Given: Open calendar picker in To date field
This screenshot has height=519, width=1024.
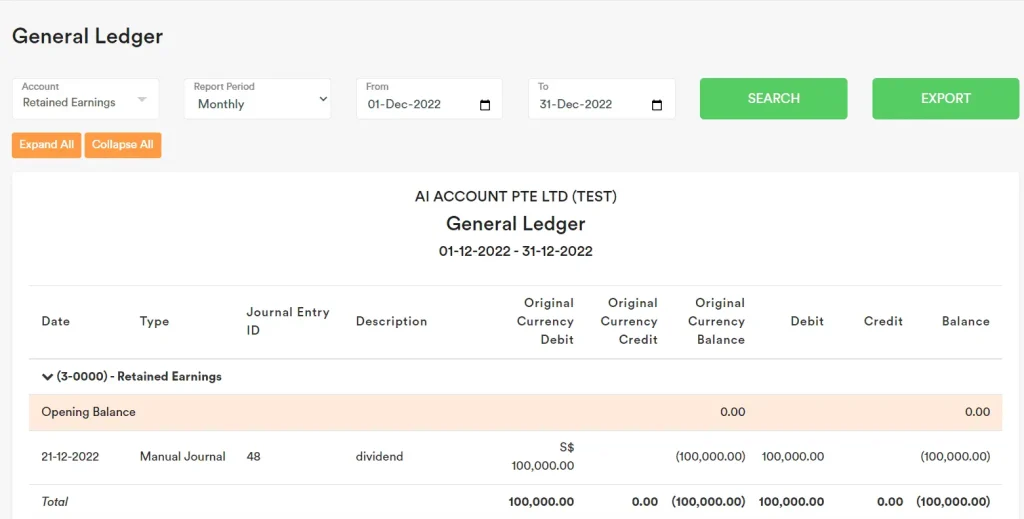Looking at the screenshot, I should [657, 105].
